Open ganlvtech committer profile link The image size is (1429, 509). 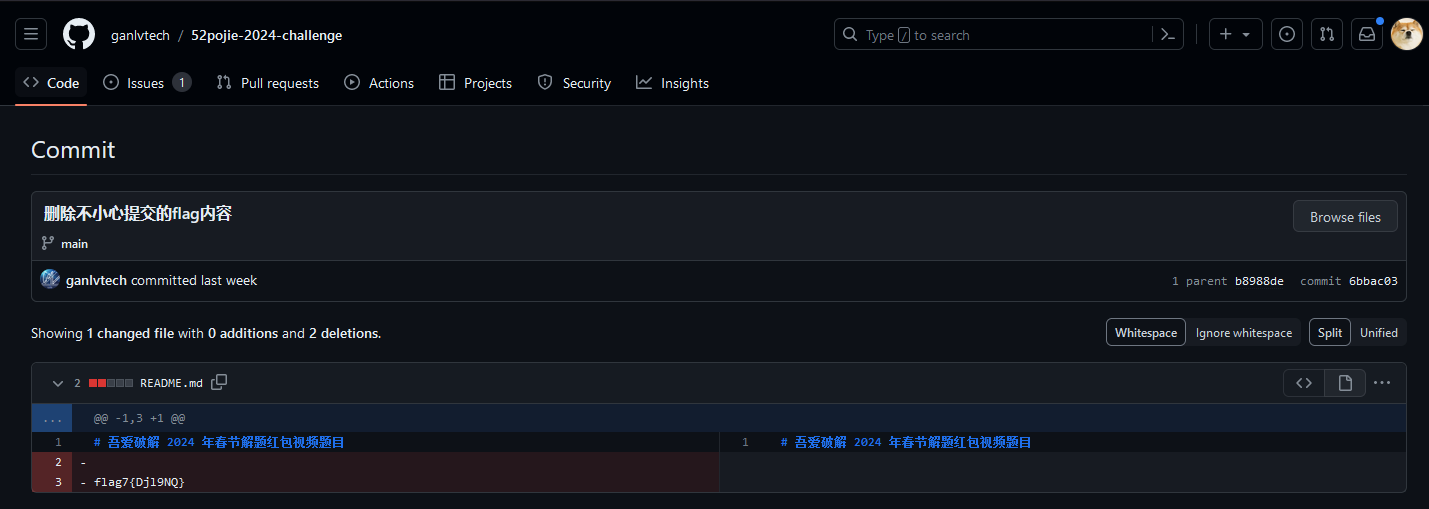[x=96, y=280]
